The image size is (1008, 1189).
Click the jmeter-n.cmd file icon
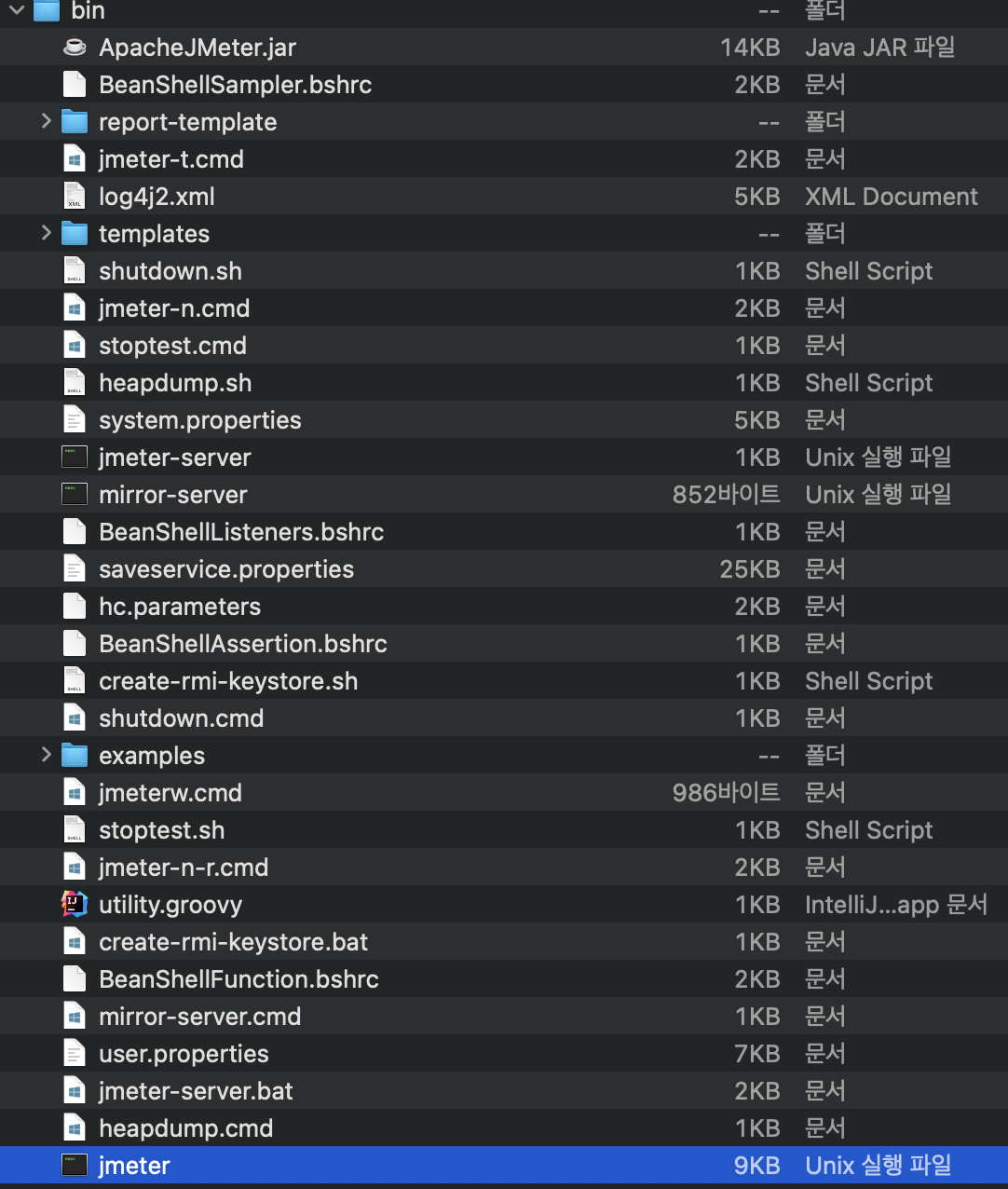75,308
